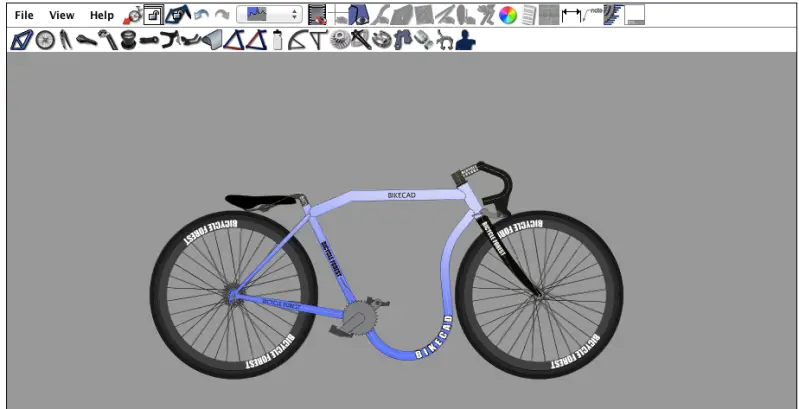Click the blue lug component icon

(x=403, y=40)
